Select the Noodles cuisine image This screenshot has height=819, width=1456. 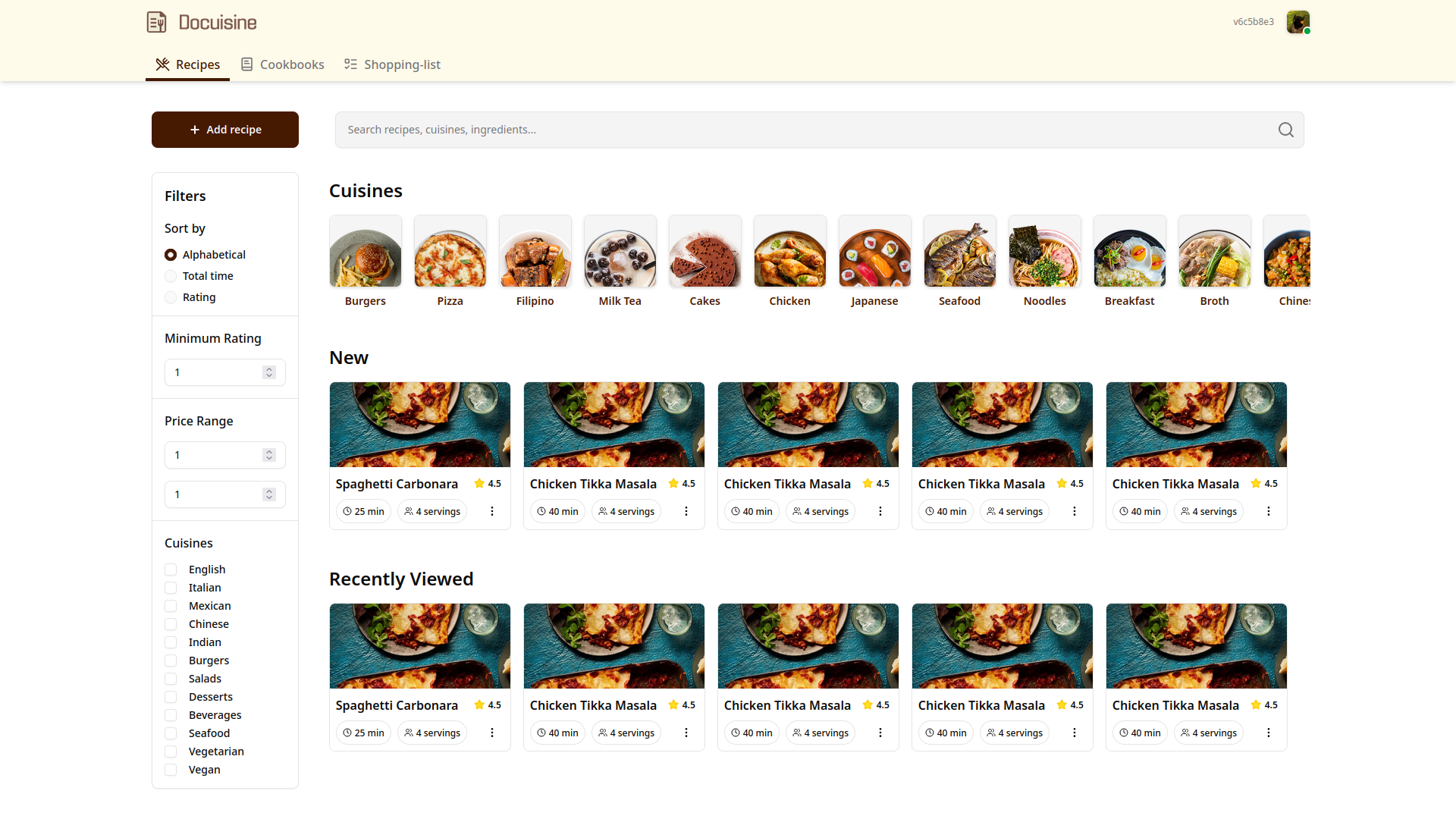(x=1044, y=251)
